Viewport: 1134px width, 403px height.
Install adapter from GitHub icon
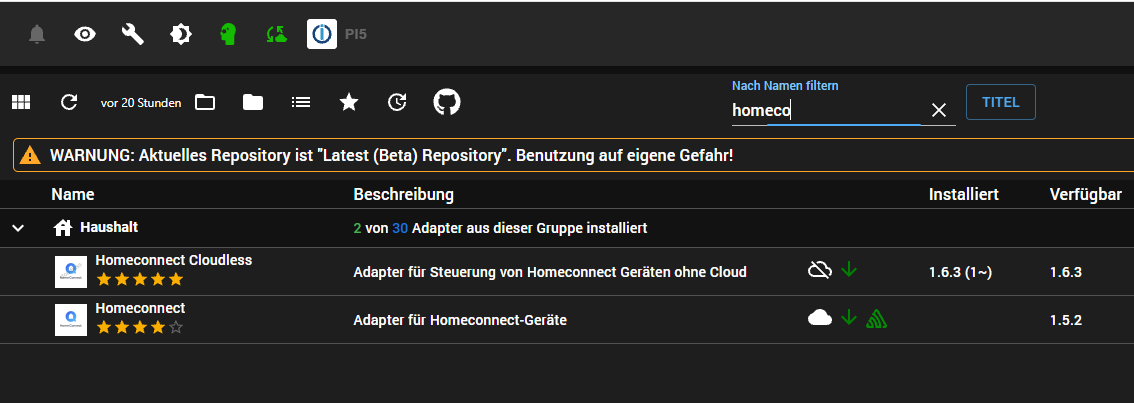coord(446,102)
